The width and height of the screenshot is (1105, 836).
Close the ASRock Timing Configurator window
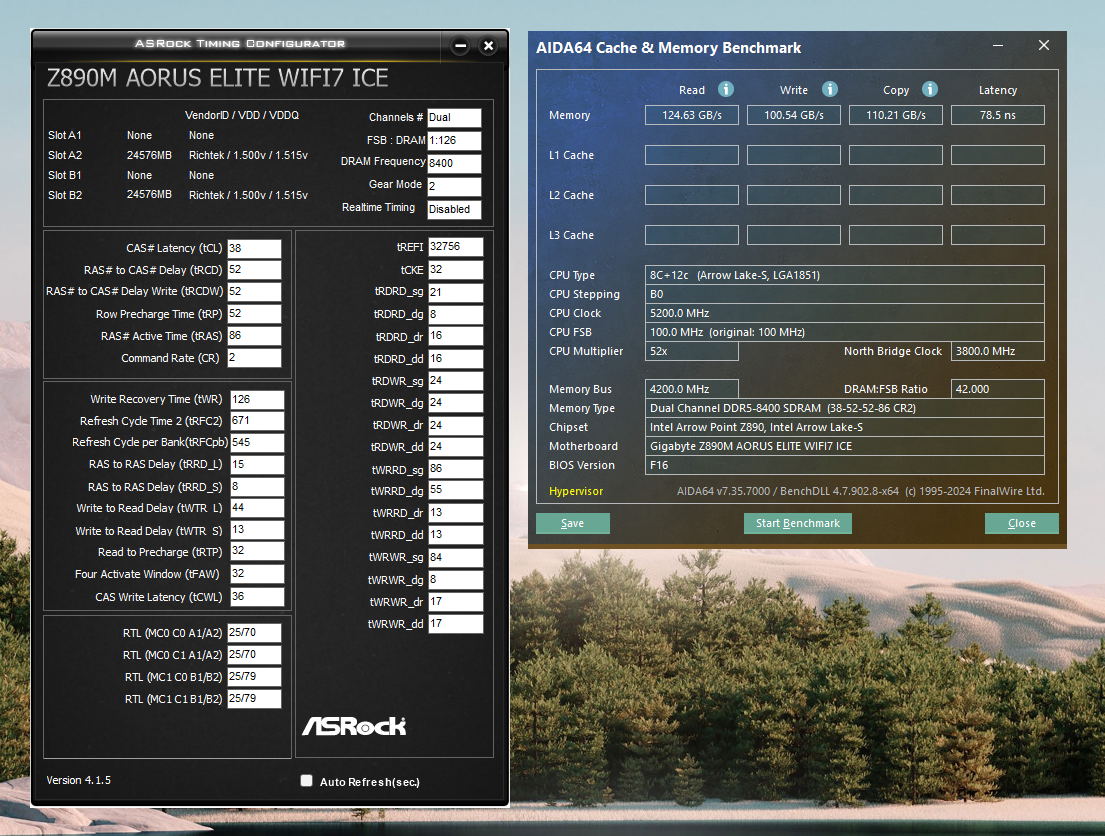point(488,46)
